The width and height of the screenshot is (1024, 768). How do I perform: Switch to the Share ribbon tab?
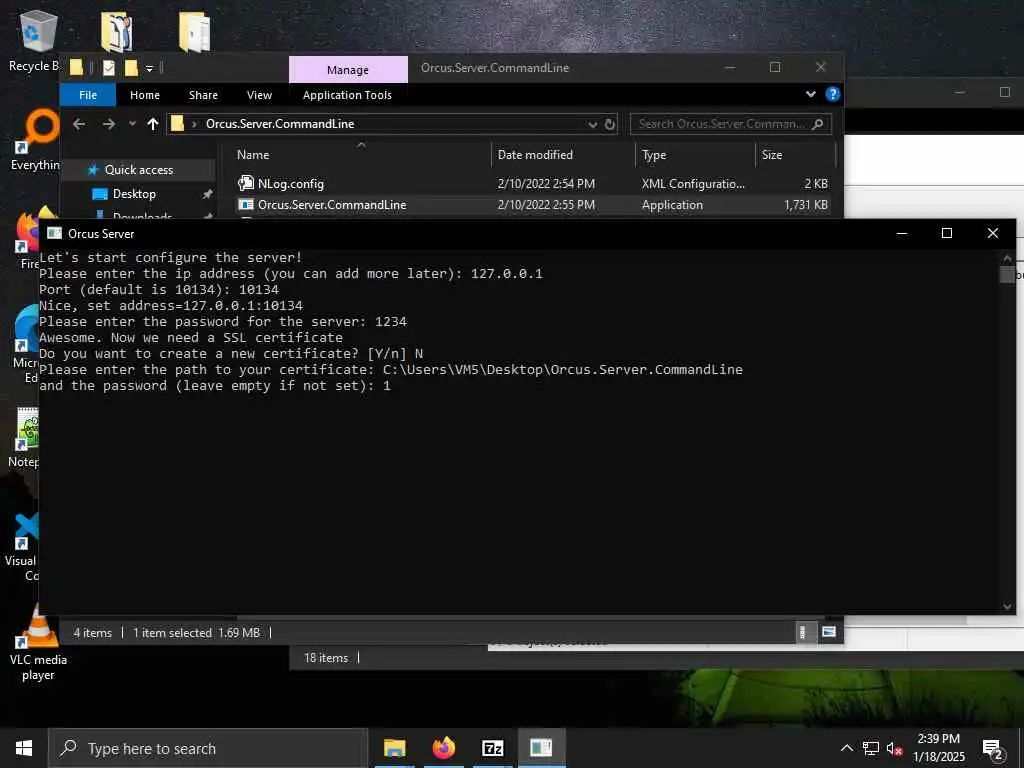(203, 95)
